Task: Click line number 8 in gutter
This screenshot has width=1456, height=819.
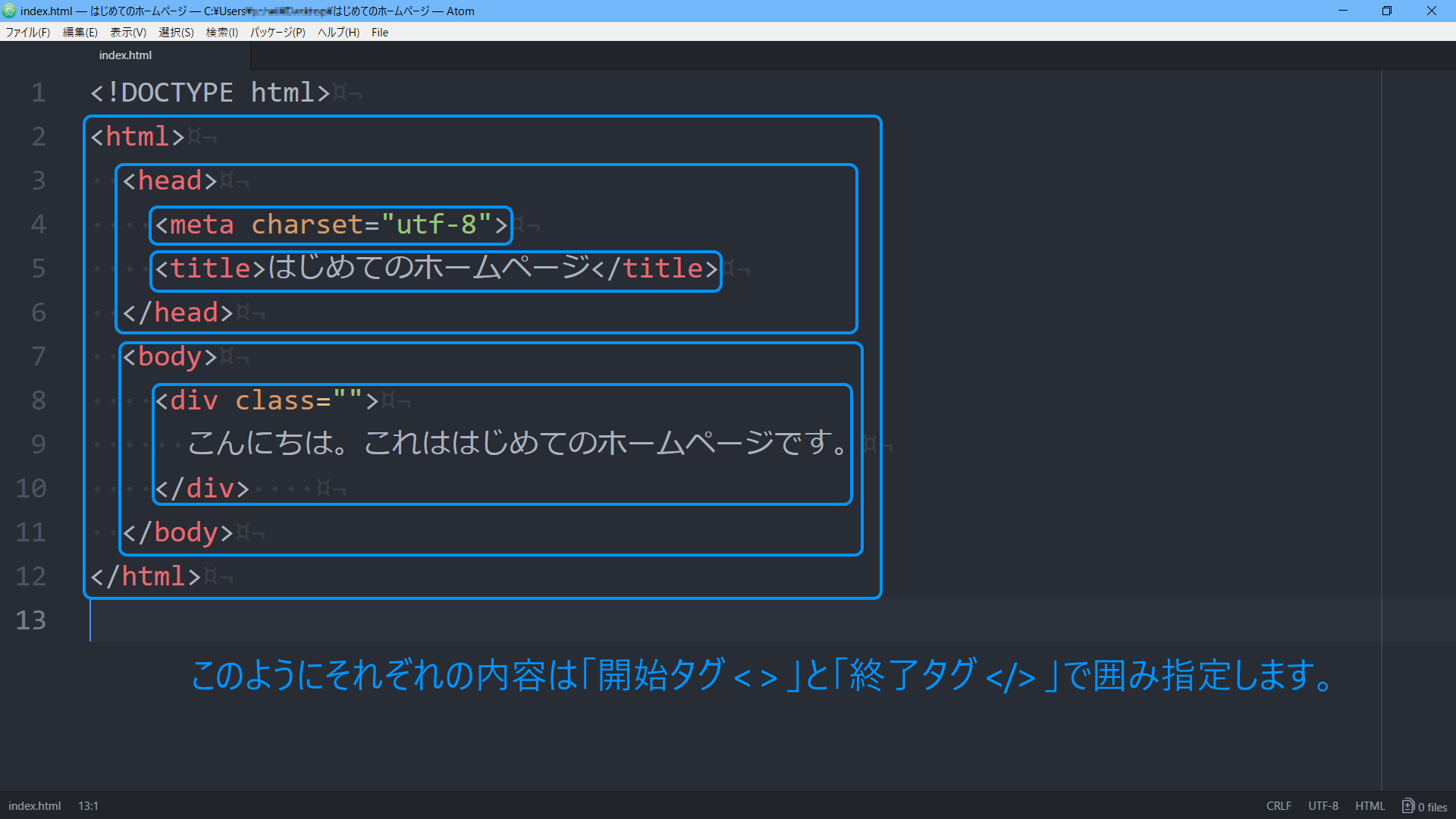Action: coord(39,400)
